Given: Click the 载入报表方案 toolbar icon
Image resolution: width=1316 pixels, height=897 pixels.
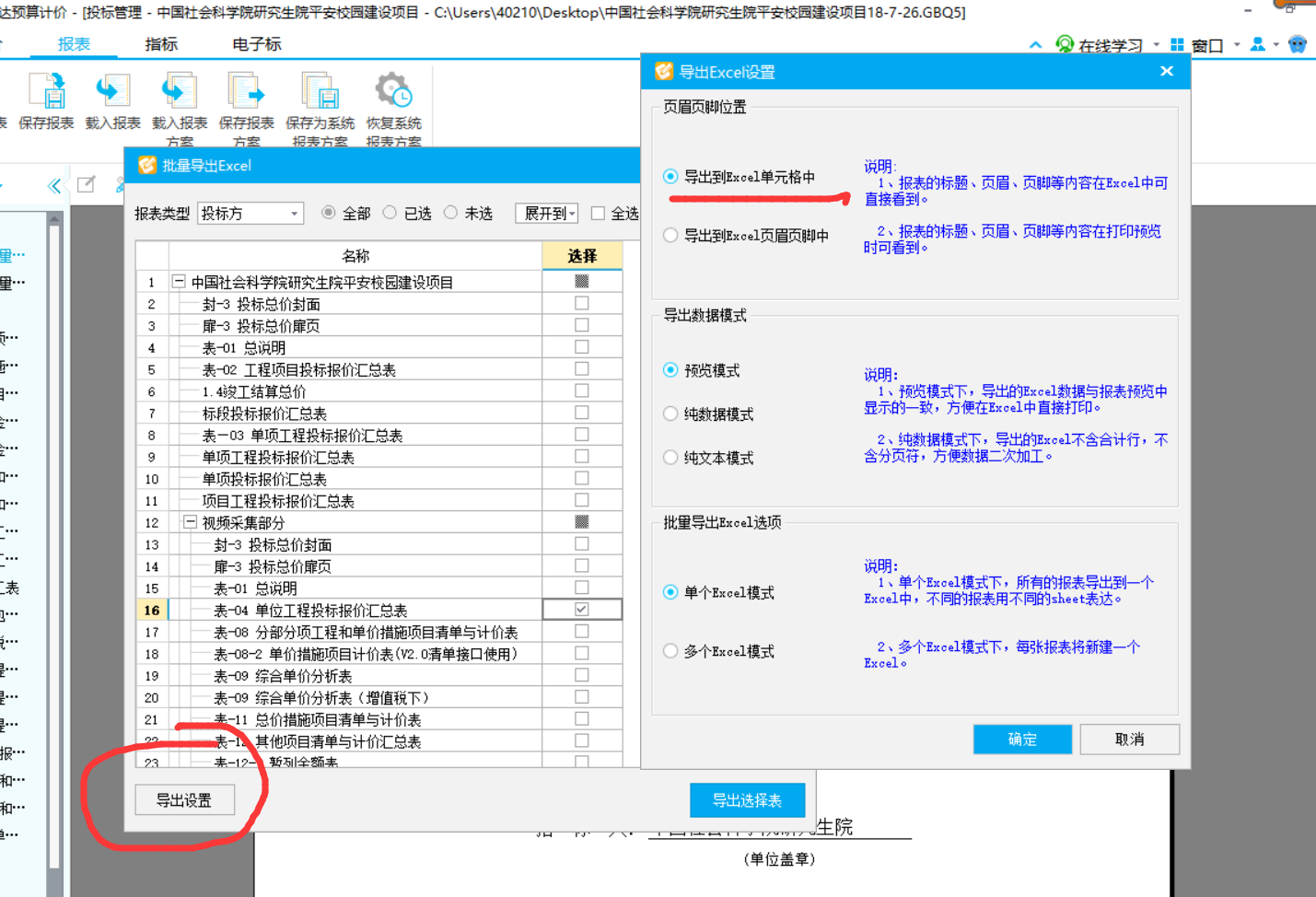Looking at the screenshot, I should point(179,91).
